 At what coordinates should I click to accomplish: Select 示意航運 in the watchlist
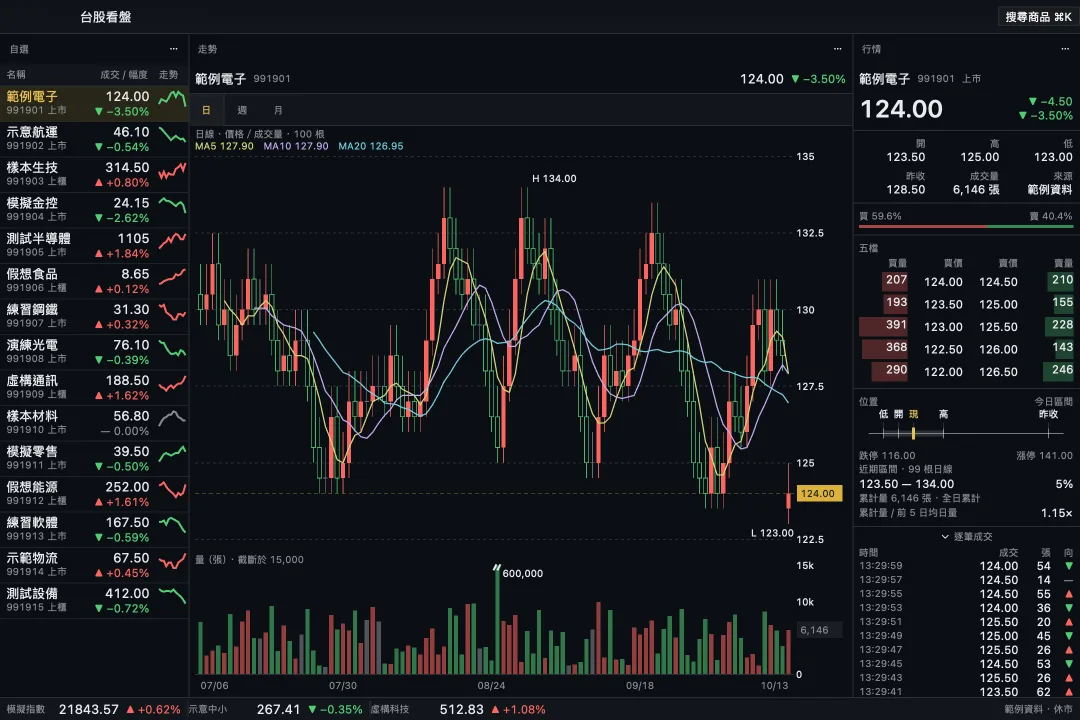click(94, 139)
